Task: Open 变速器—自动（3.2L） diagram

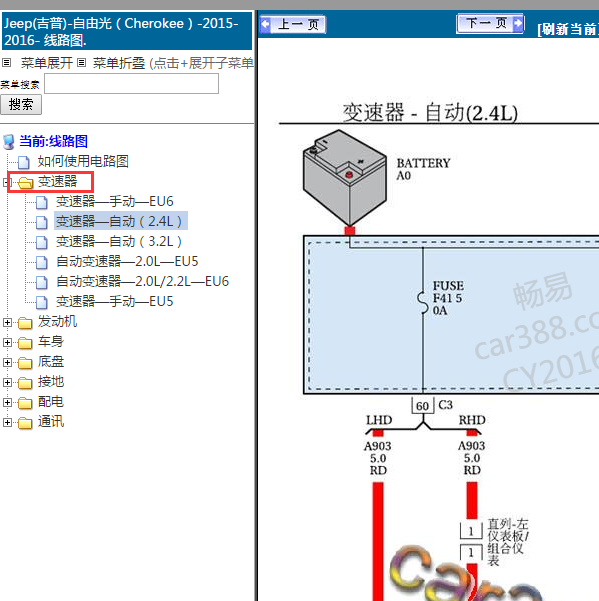Action: coord(119,241)
